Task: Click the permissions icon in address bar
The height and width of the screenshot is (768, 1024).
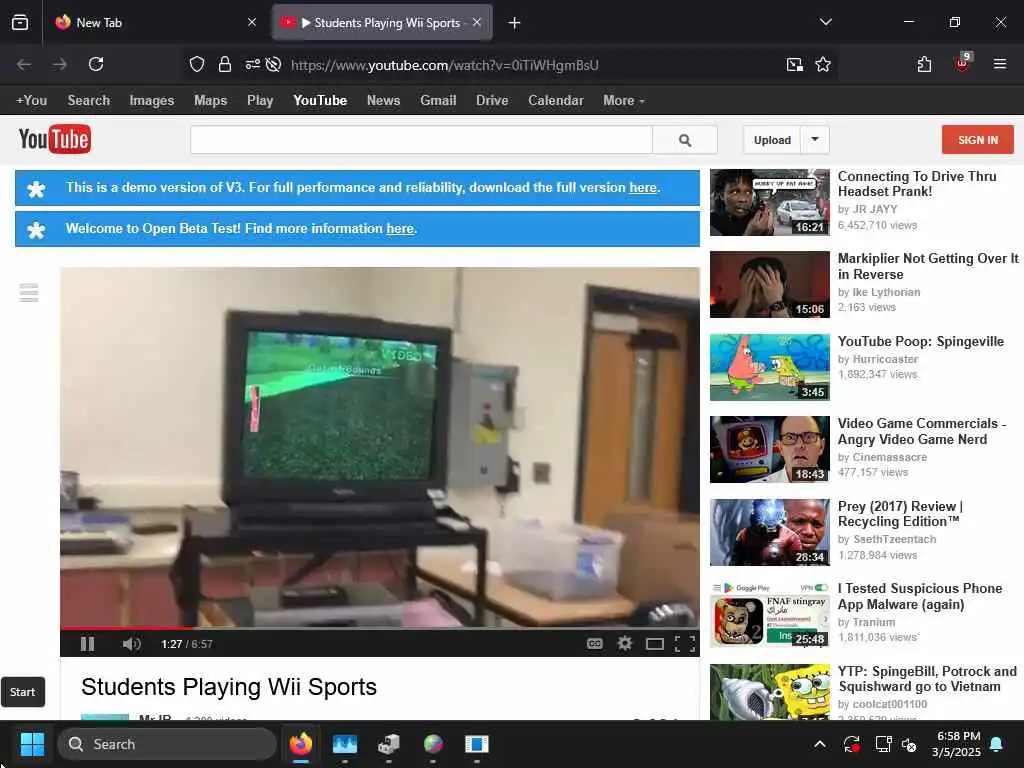Action: coord(252,65)
